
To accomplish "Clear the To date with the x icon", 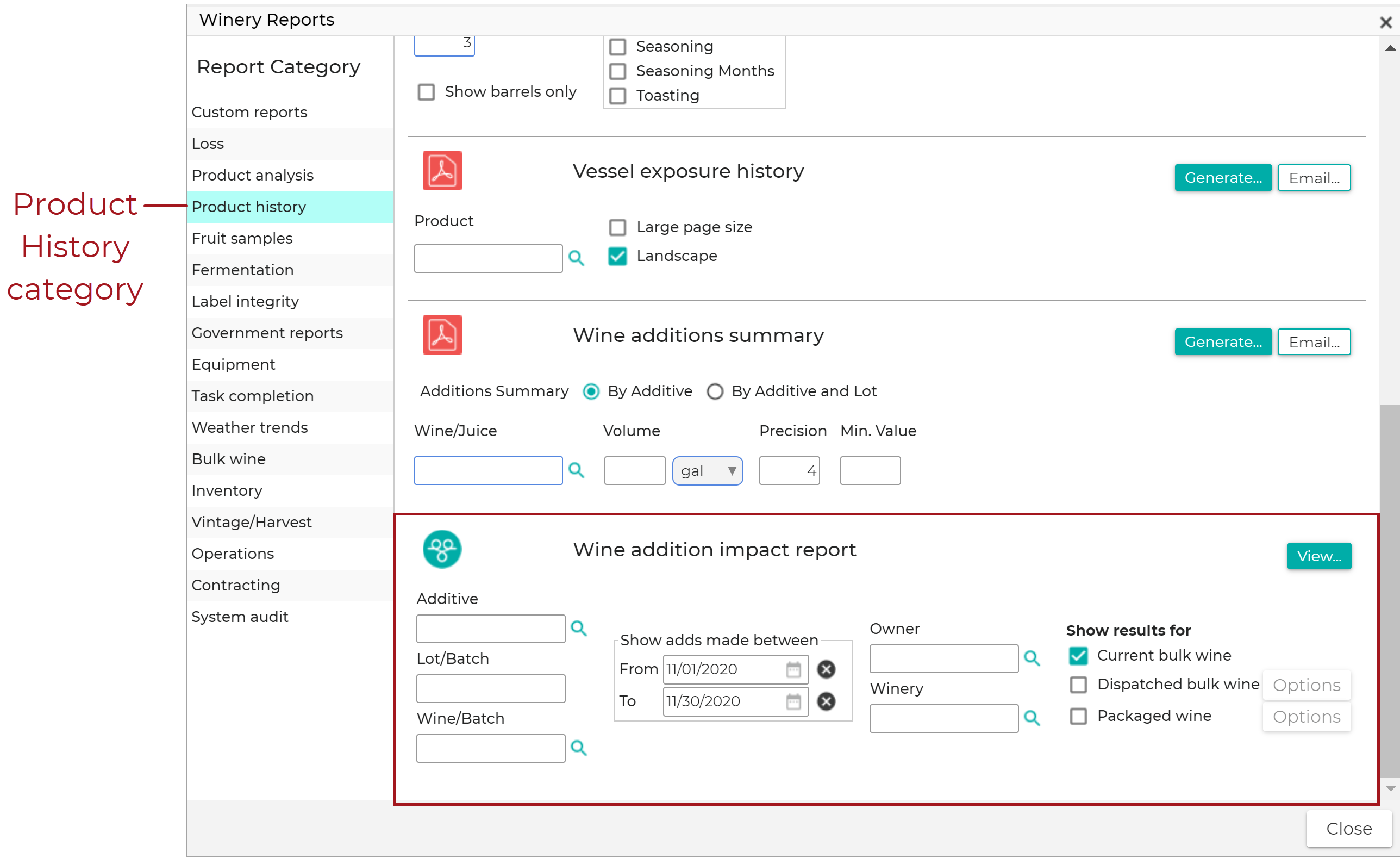I will (x=826, y=701).
